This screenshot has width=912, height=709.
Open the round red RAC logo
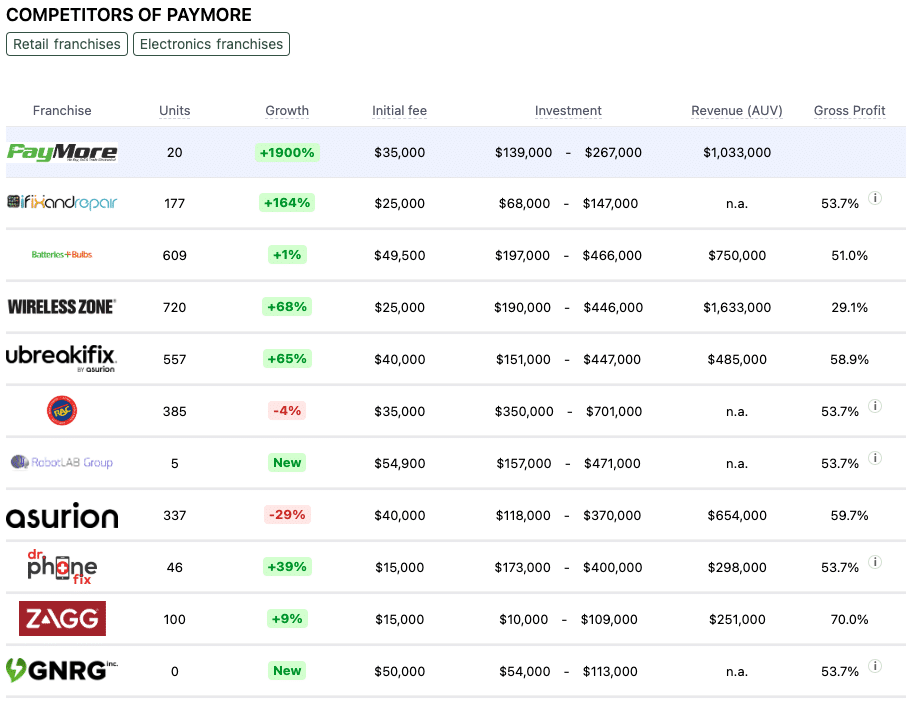pyautogui.click(x=62, y=411)
